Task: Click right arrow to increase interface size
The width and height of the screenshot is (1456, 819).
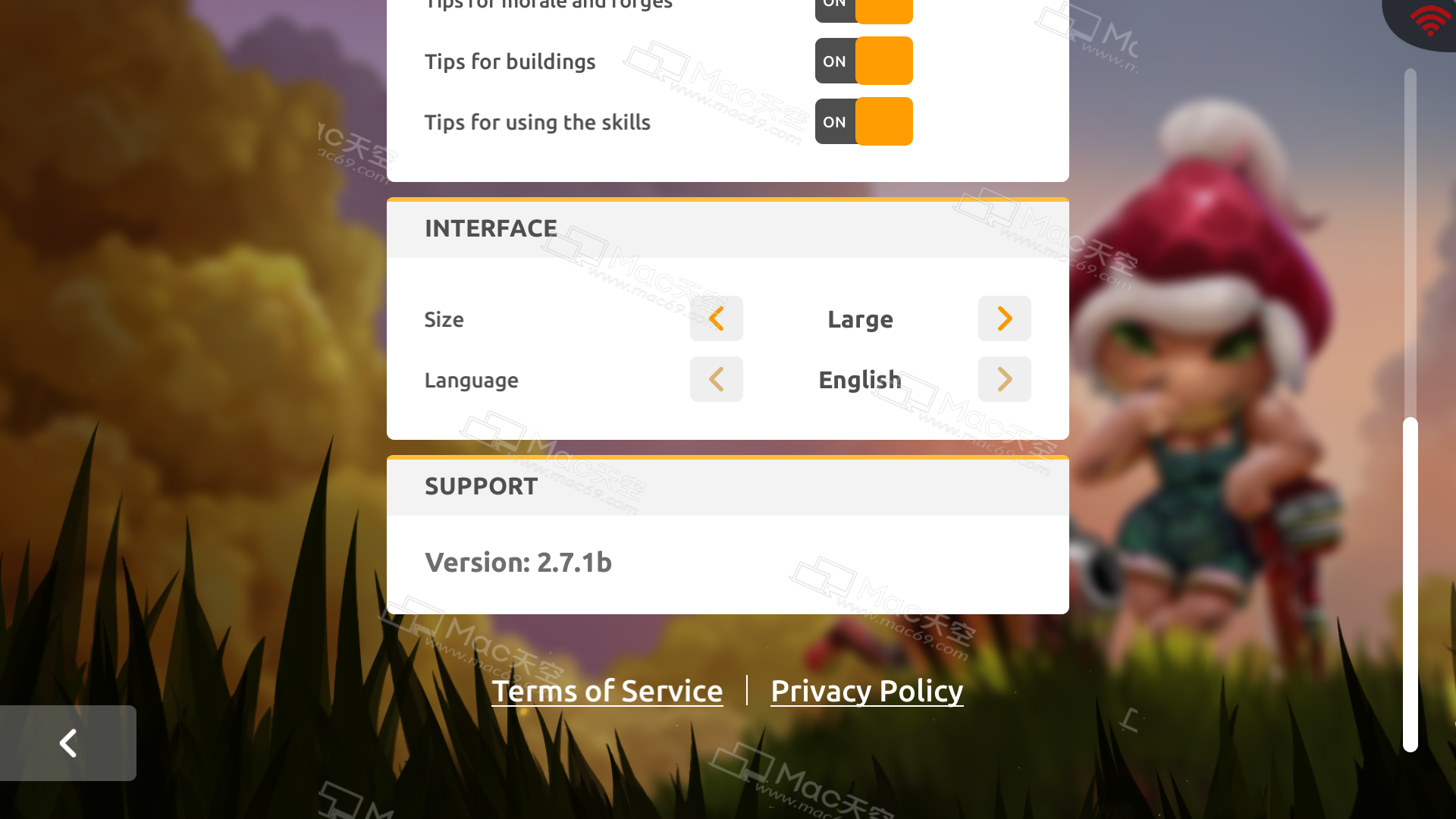Action: (x=1004, y=318)
